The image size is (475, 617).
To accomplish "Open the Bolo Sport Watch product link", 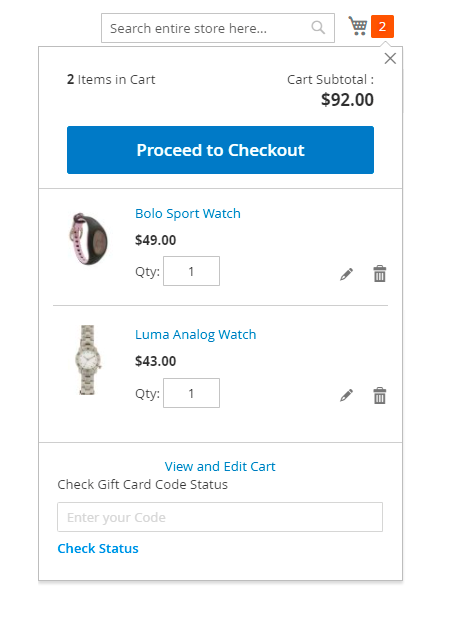I will (x=188, y=213).
